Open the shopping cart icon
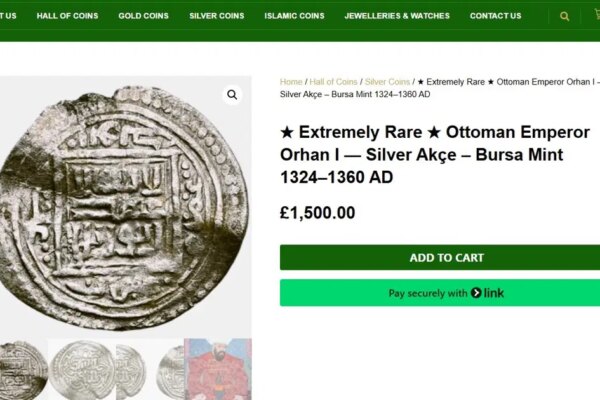 pyautogui.click(x=597, y=15)
